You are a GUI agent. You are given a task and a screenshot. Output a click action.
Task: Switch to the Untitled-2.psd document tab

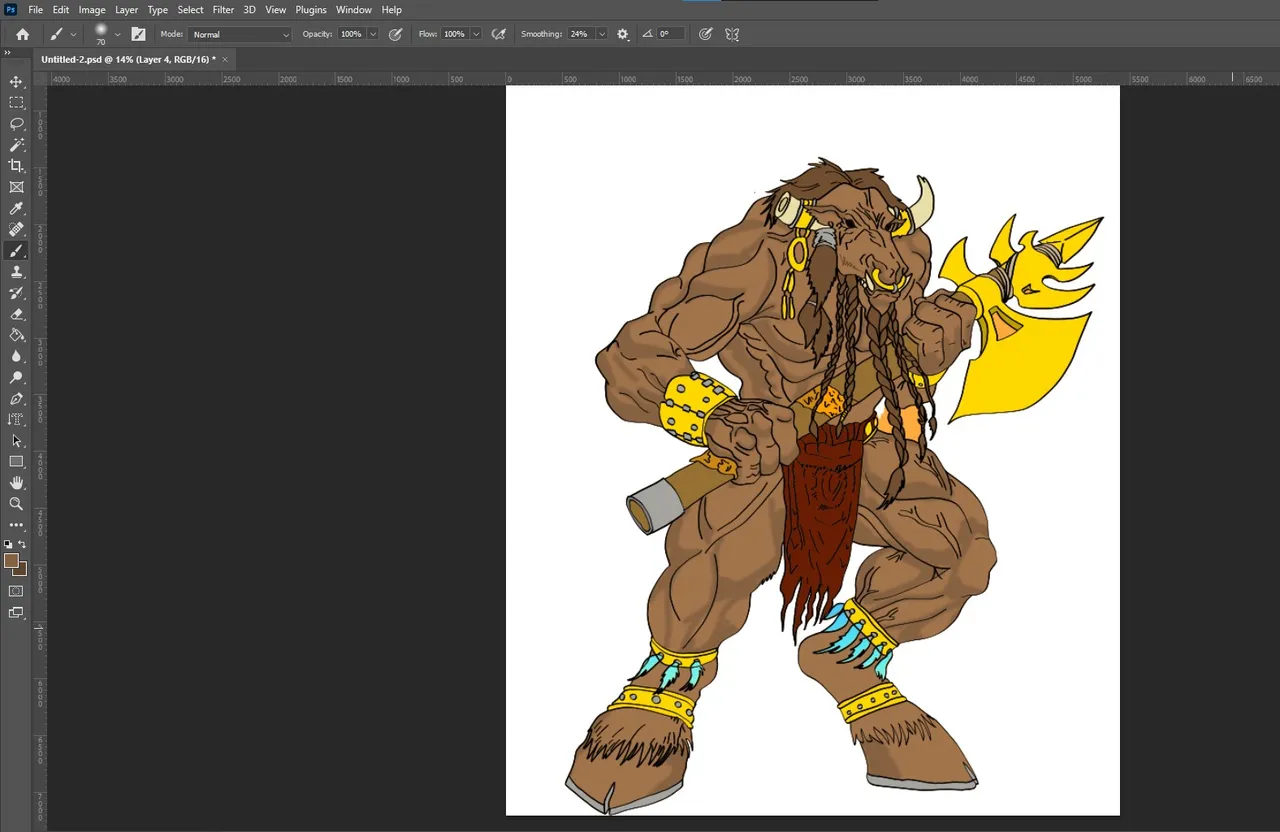click(x=128, y=60)
